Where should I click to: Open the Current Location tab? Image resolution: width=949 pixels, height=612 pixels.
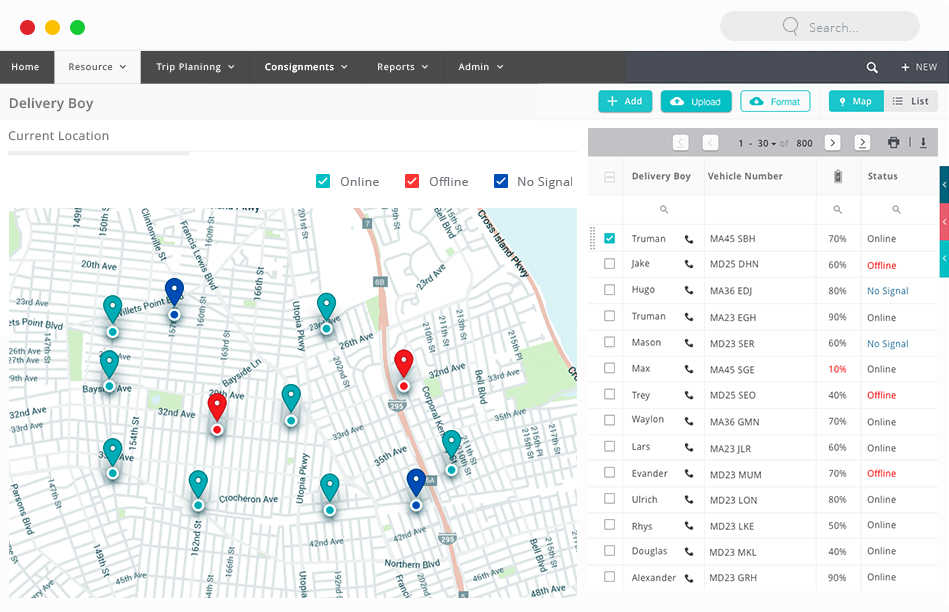coord(59,136)
